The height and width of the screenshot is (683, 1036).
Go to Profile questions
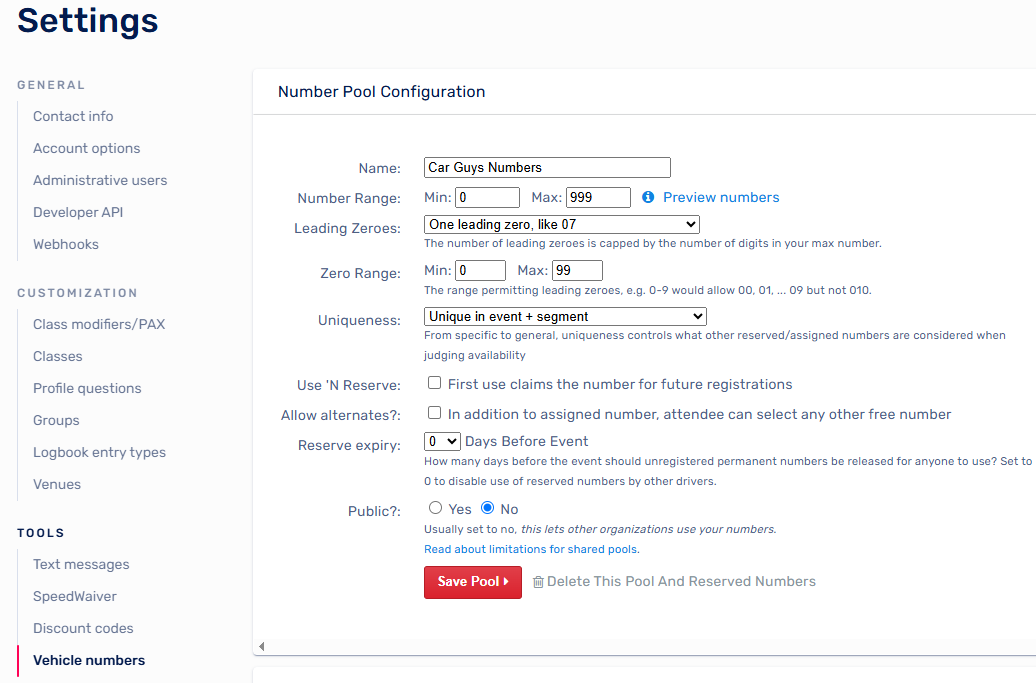[x=87, y=388]
